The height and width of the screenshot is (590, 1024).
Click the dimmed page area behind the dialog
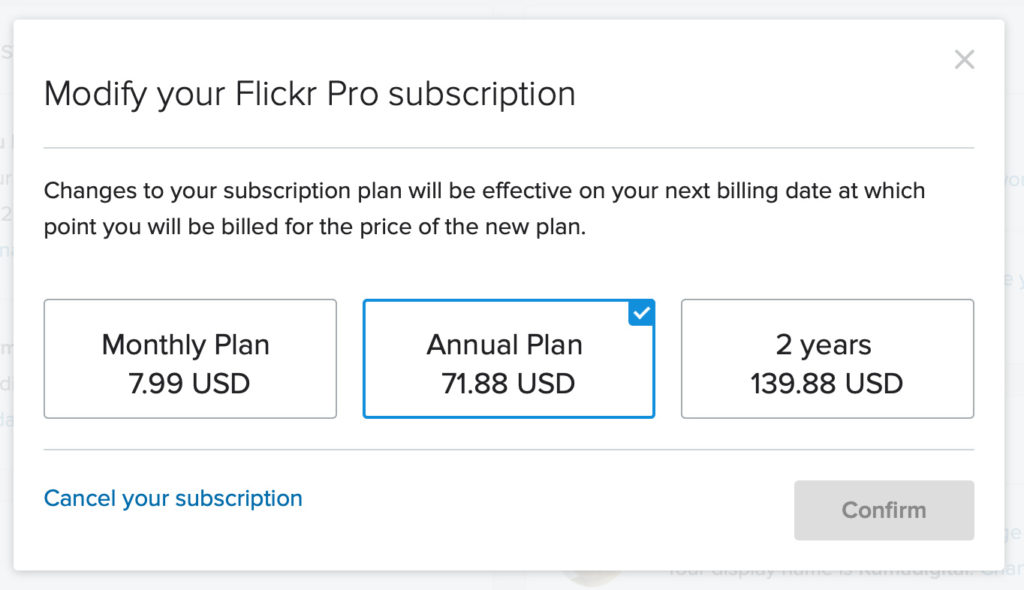[x=1013, y=300]
